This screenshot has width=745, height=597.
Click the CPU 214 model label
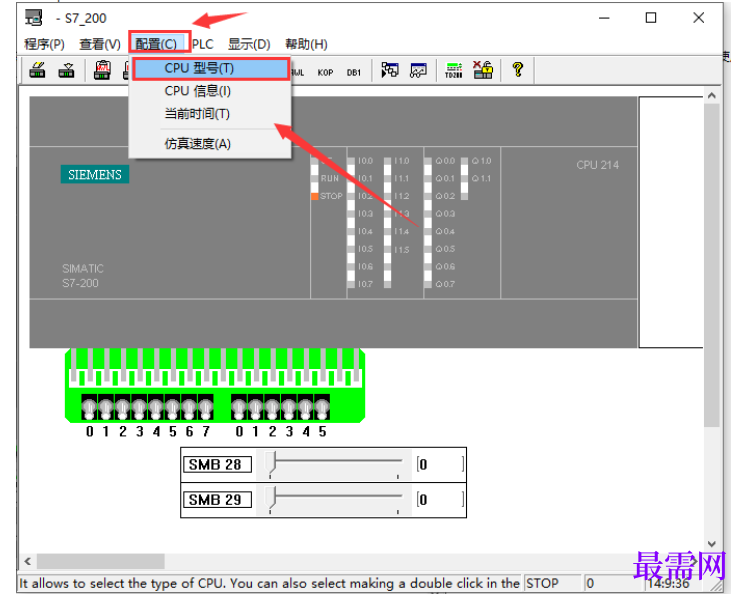[597, 165]
